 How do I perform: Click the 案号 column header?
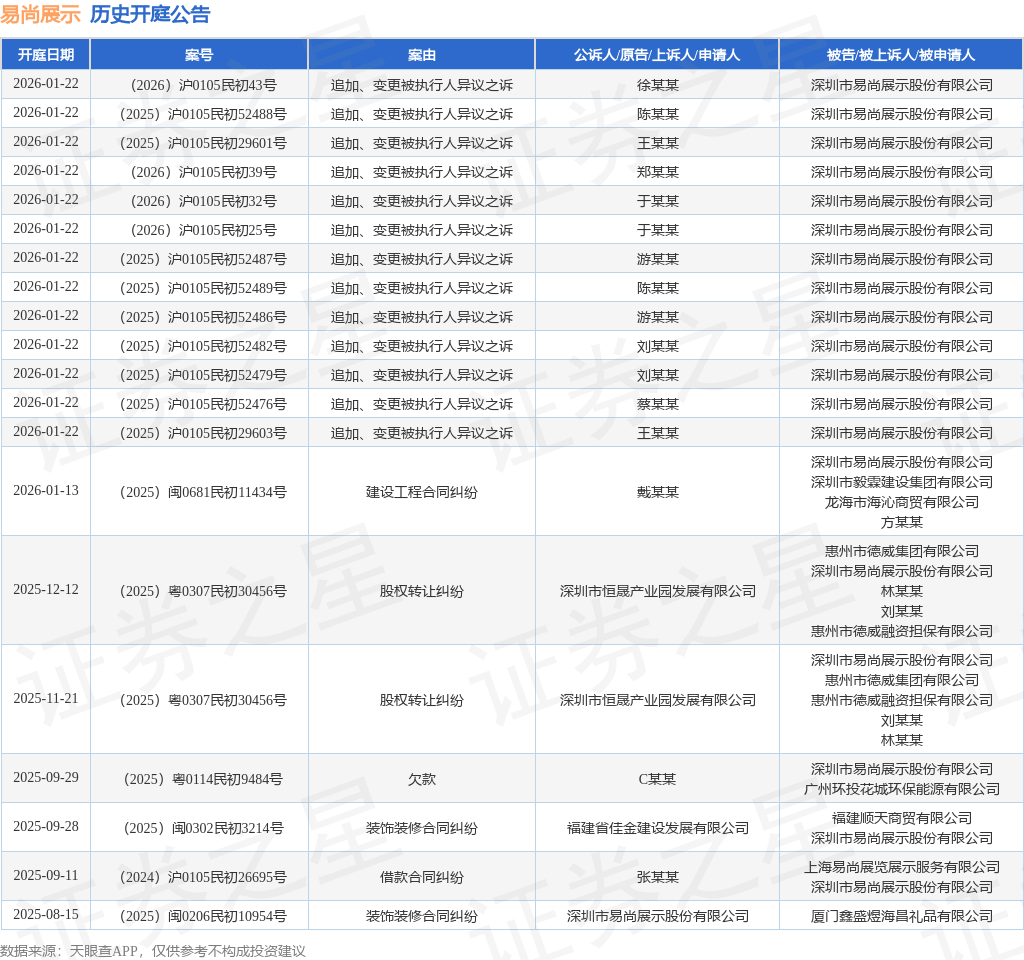[x=199, y=55]
